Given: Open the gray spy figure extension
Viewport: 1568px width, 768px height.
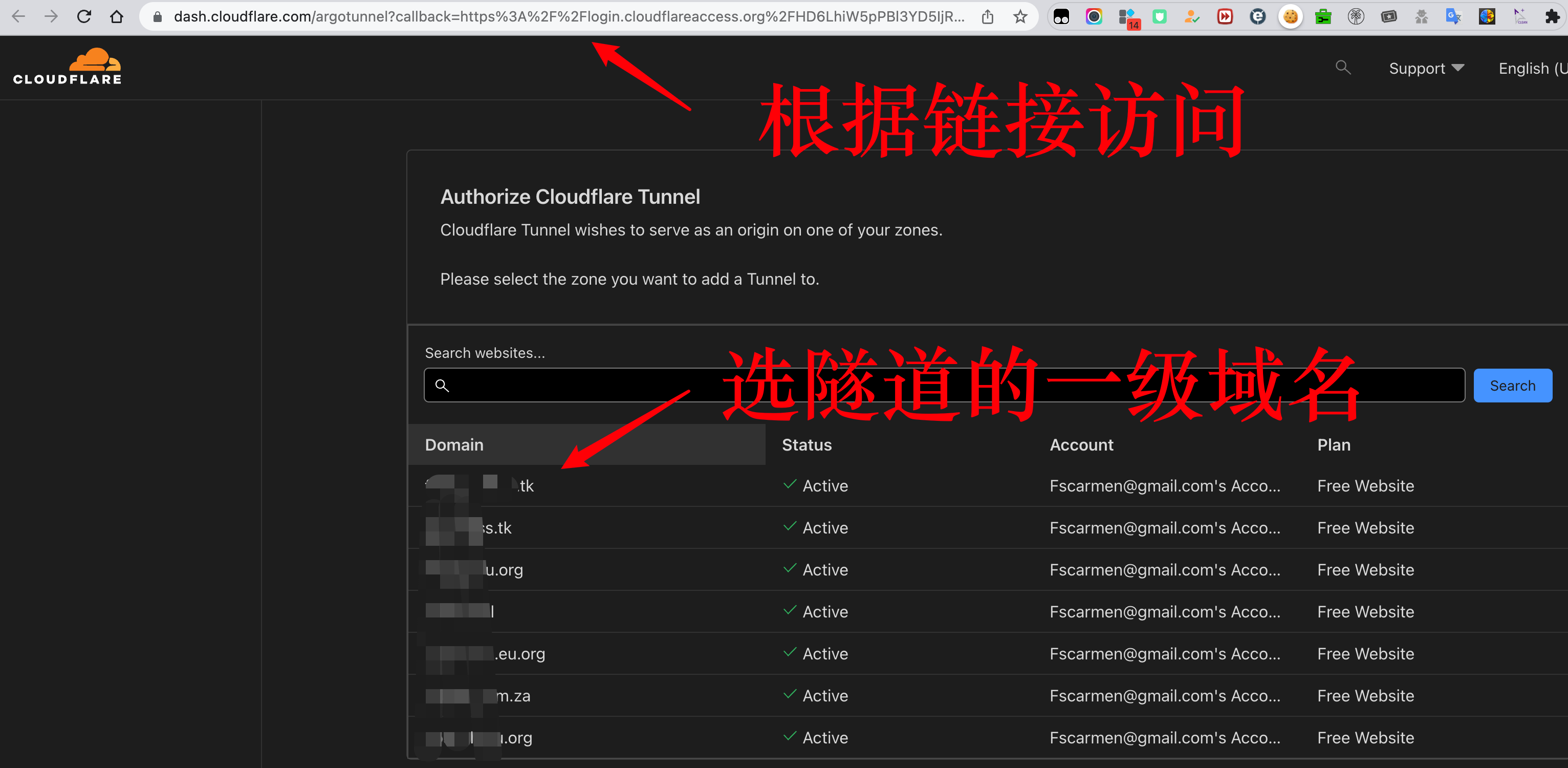Looking at the screenshot, I should [x=1421, y=16].
